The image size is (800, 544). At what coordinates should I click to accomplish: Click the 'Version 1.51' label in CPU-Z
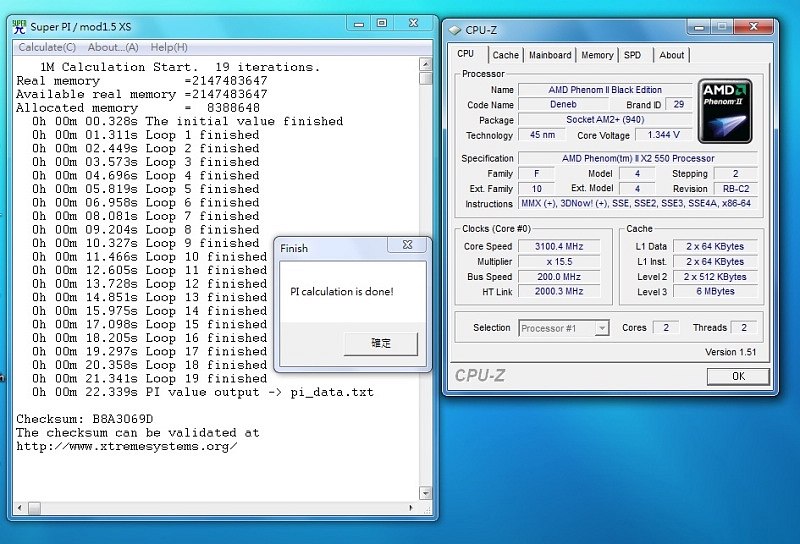[x=731, y=352]
